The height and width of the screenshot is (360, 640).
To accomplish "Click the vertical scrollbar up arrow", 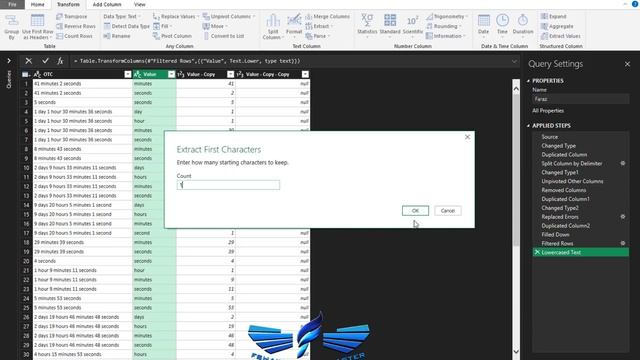I will [516, 88].
